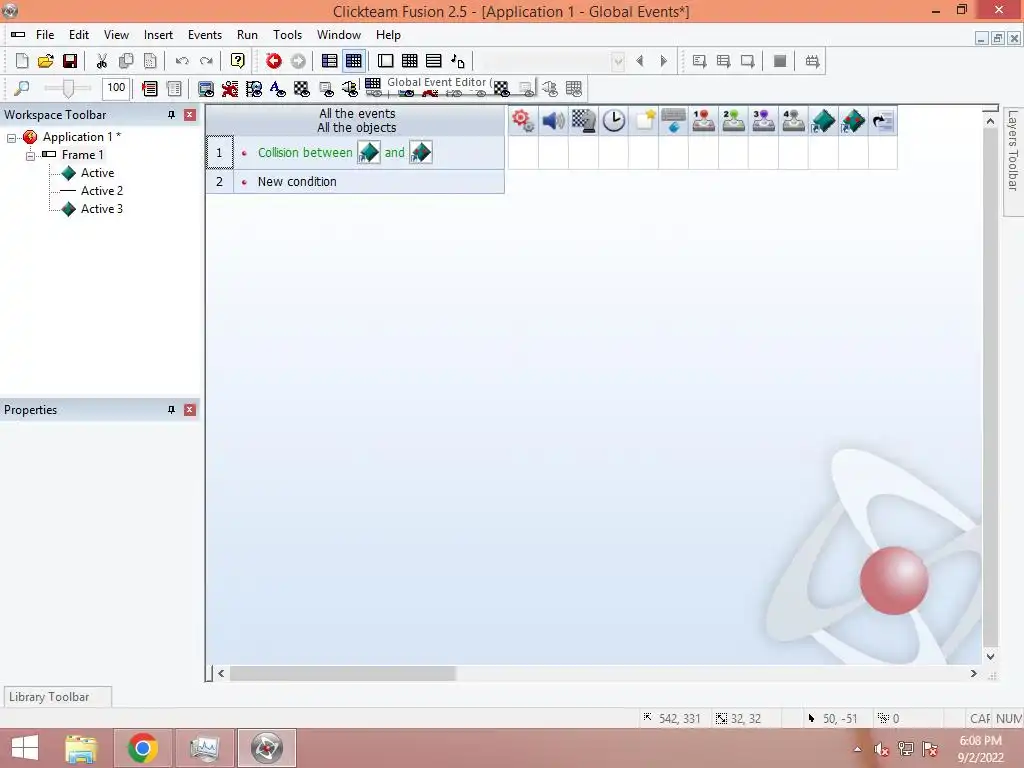Click the zoom magnifier icon

(x=22, y=88)
